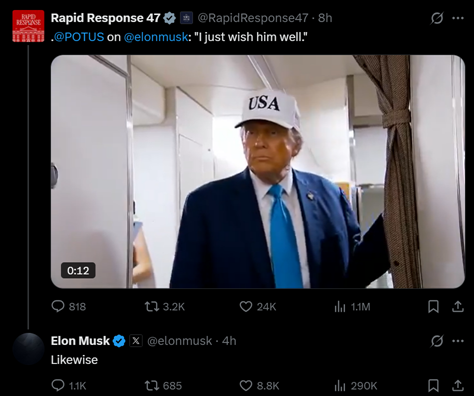Like the Rapid Response 47 post
474x396 pixels.
tap(258, 306)
